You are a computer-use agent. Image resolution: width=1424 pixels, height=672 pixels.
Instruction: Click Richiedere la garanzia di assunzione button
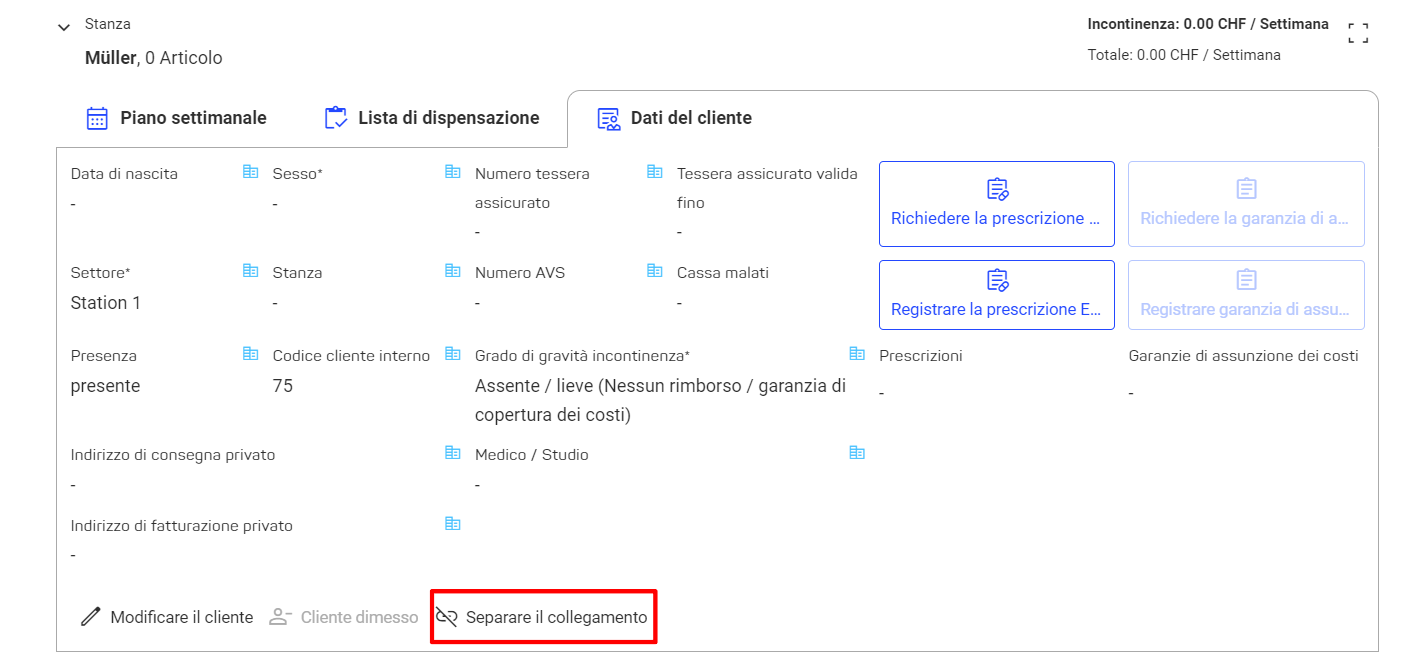pyautogui.click(x=1246, y=204)
